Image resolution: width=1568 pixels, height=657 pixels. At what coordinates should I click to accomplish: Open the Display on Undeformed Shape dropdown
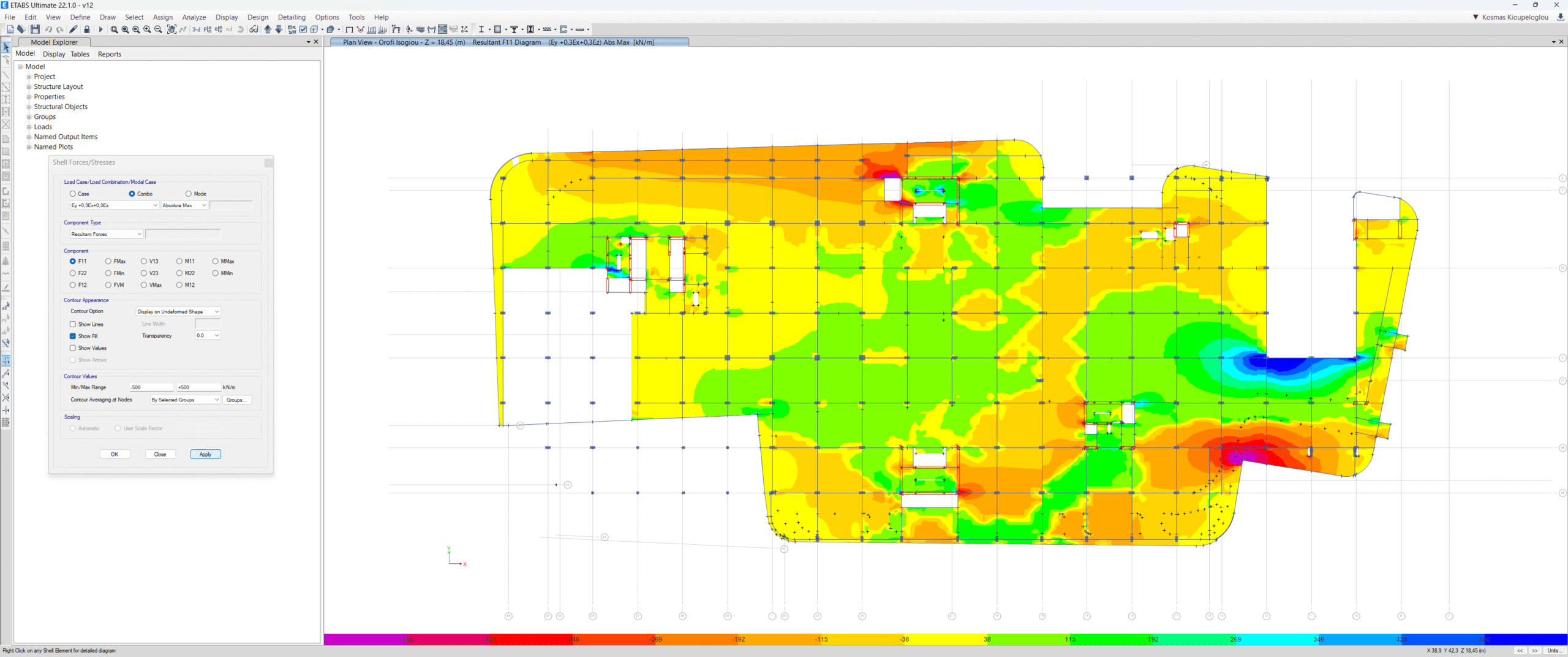pyautogui.click(x=178, y=311)
